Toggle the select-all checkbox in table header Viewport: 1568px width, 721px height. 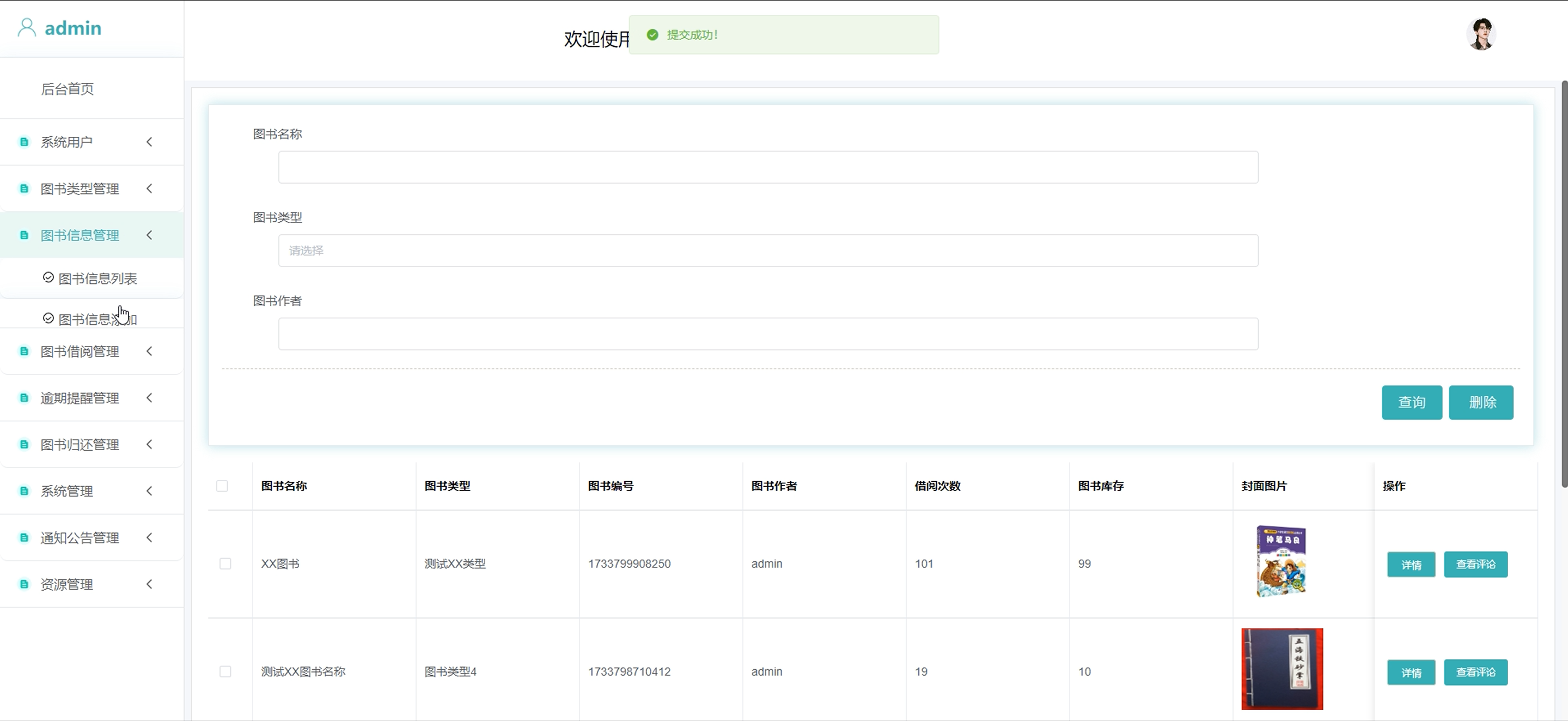pos(222,486)
